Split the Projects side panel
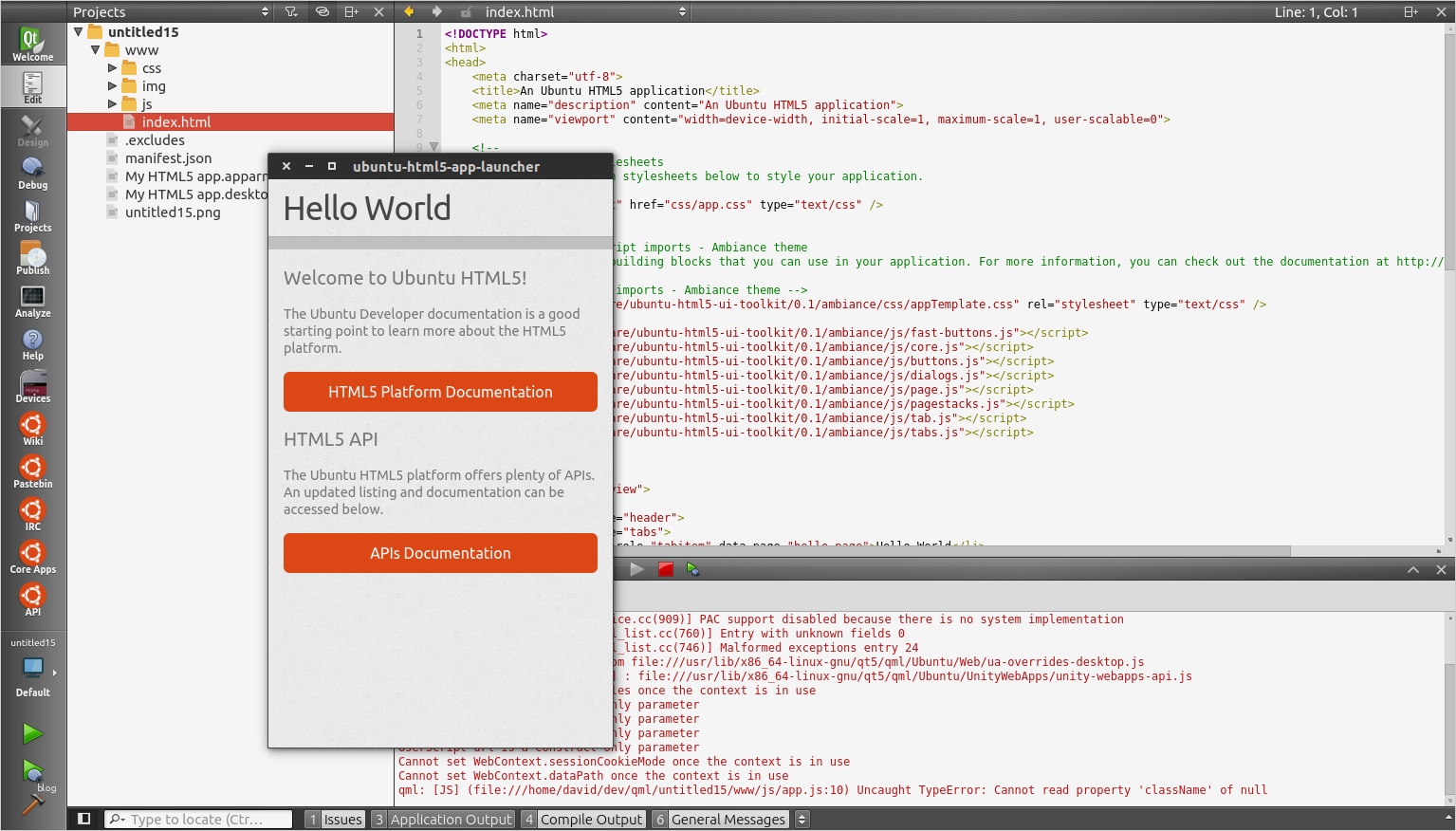This screenshot has height=831, width=1456. click(x=351, y=11)
